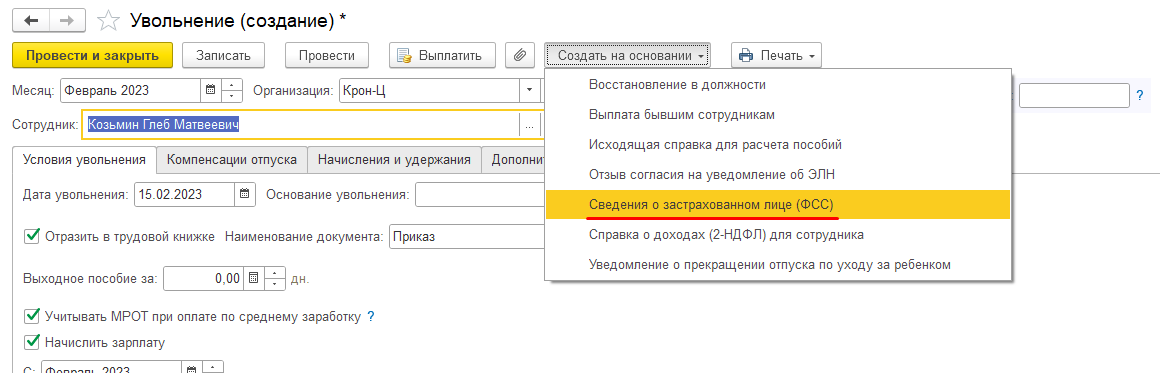Choose Восстановление в должности

(x=778, y=84)
